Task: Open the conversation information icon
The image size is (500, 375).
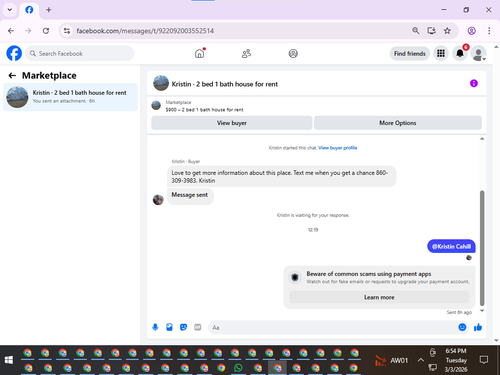Action: pyautogui.click(x=474, y=83)
